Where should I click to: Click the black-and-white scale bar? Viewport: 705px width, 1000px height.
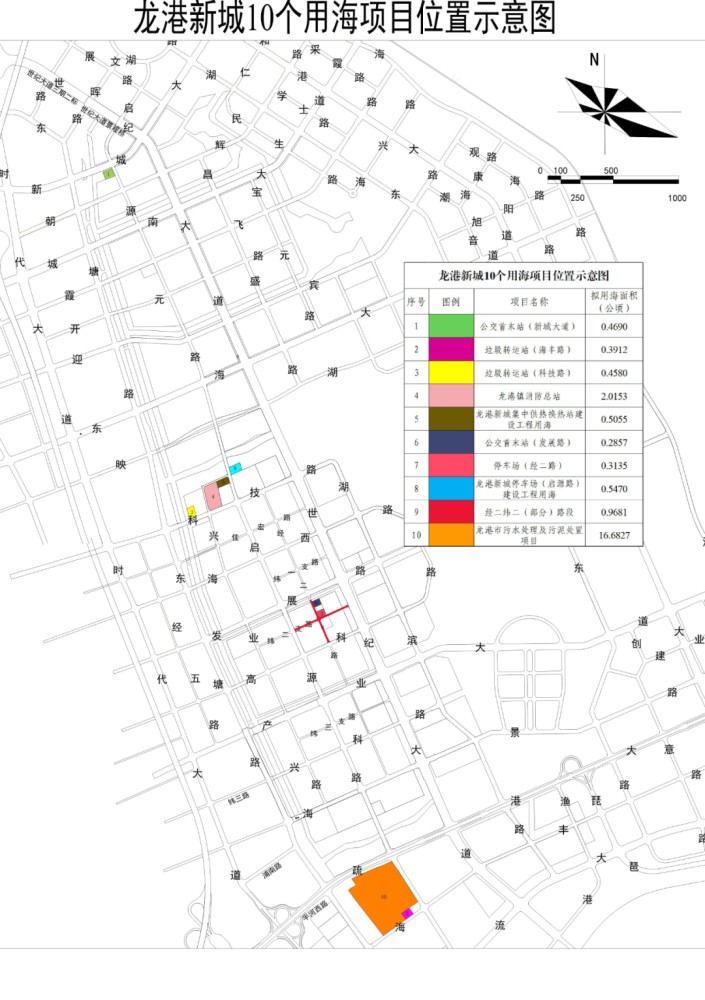pyautogui.click(x=613, y=180)
